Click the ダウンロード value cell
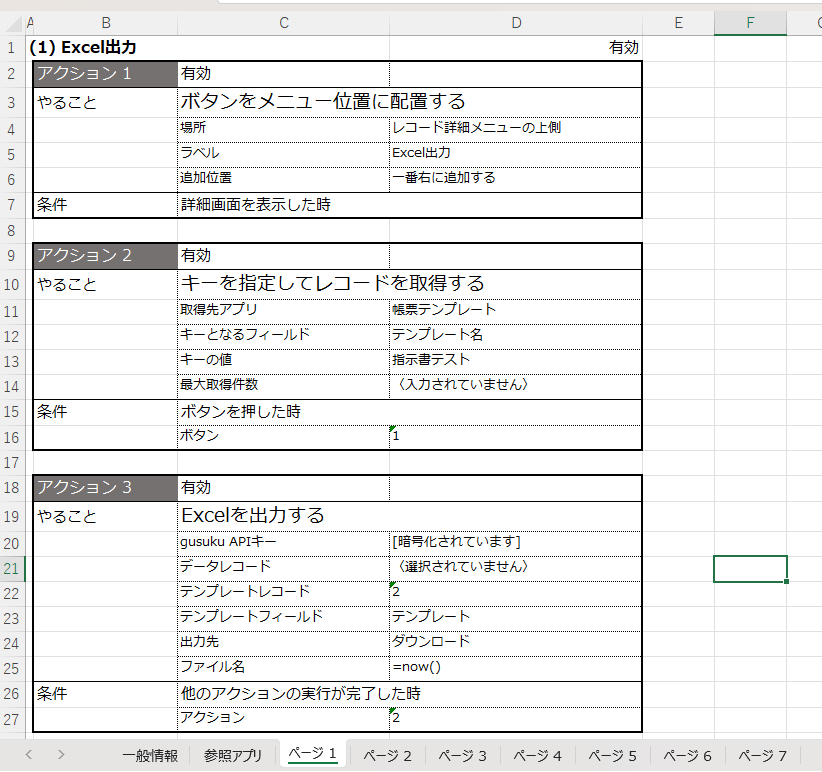Image resolution: width=822 pixels, height=772 pixels. pos(515,642)
